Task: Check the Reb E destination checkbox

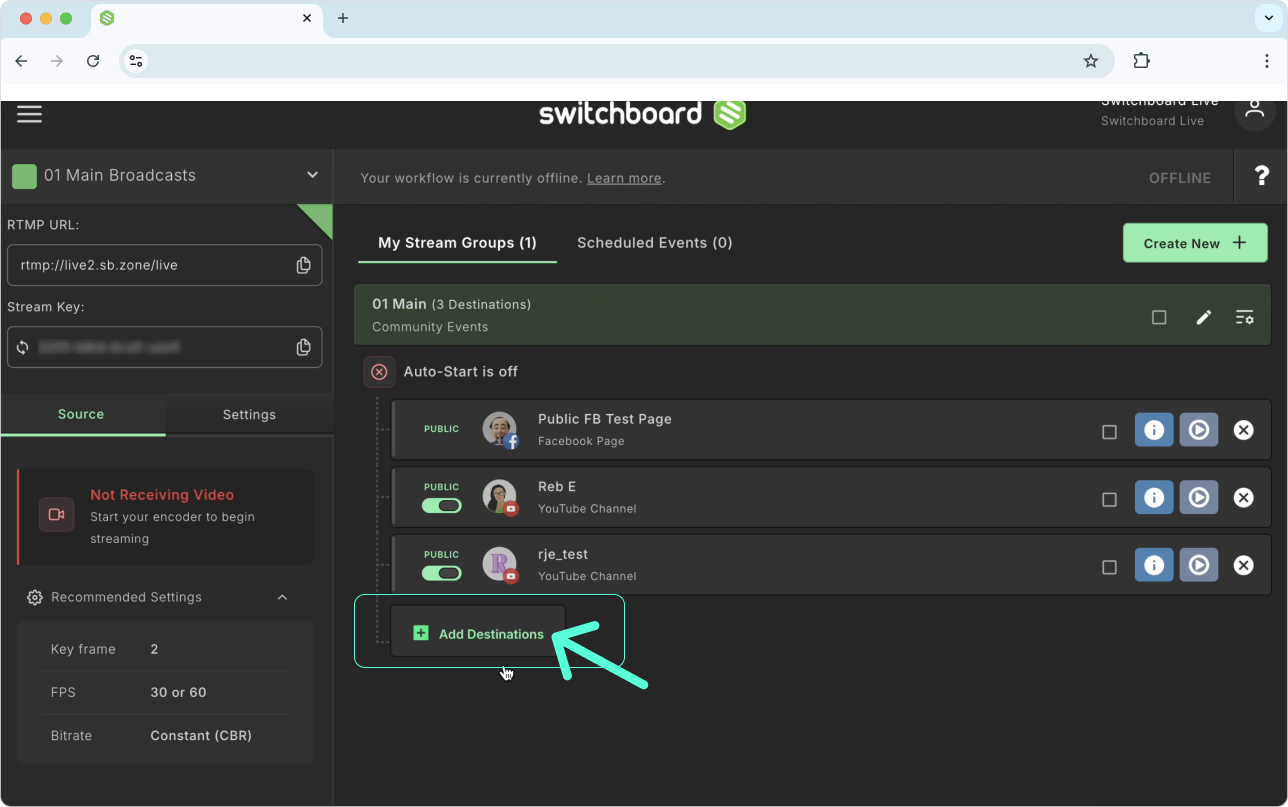Action: (x=1109, y=499)
